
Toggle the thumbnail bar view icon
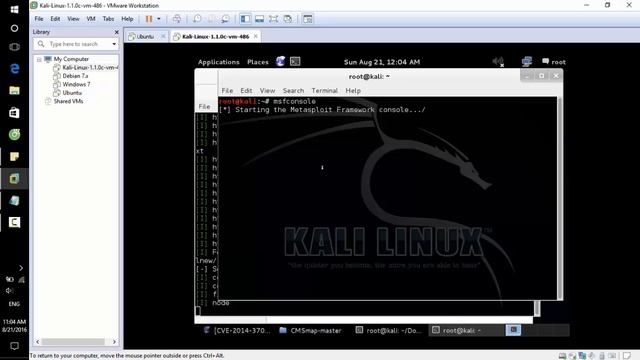[259, 19]
